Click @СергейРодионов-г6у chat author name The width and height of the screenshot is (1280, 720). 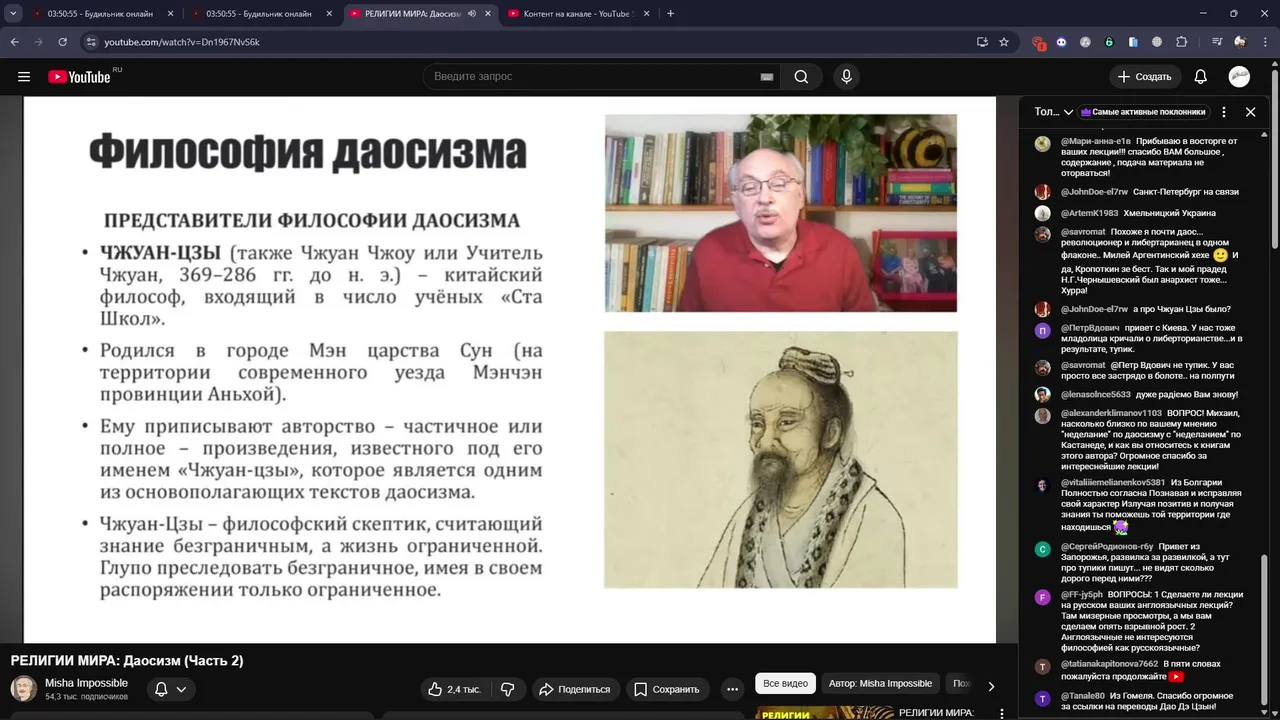[x=1107, y=547]
